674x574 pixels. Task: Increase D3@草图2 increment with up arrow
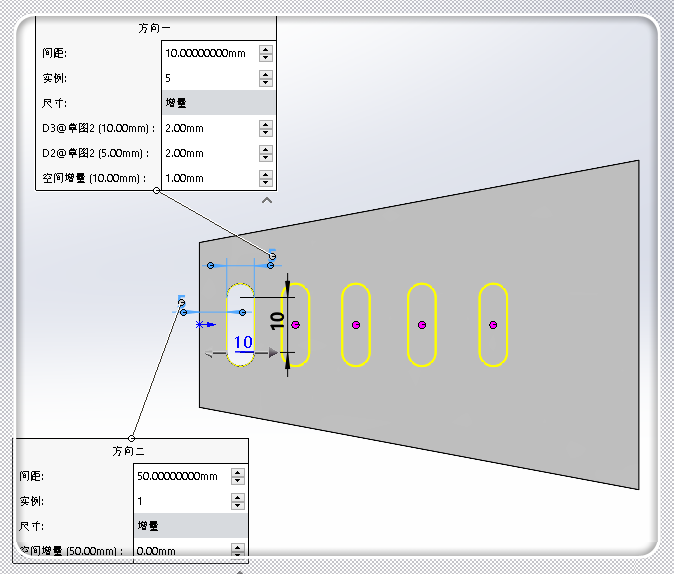266,124
